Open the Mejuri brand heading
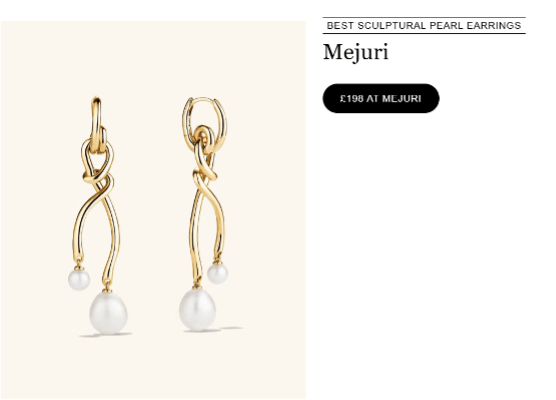Image resolution: width=556 pixels, height=400 pixels. coord(356,52)
